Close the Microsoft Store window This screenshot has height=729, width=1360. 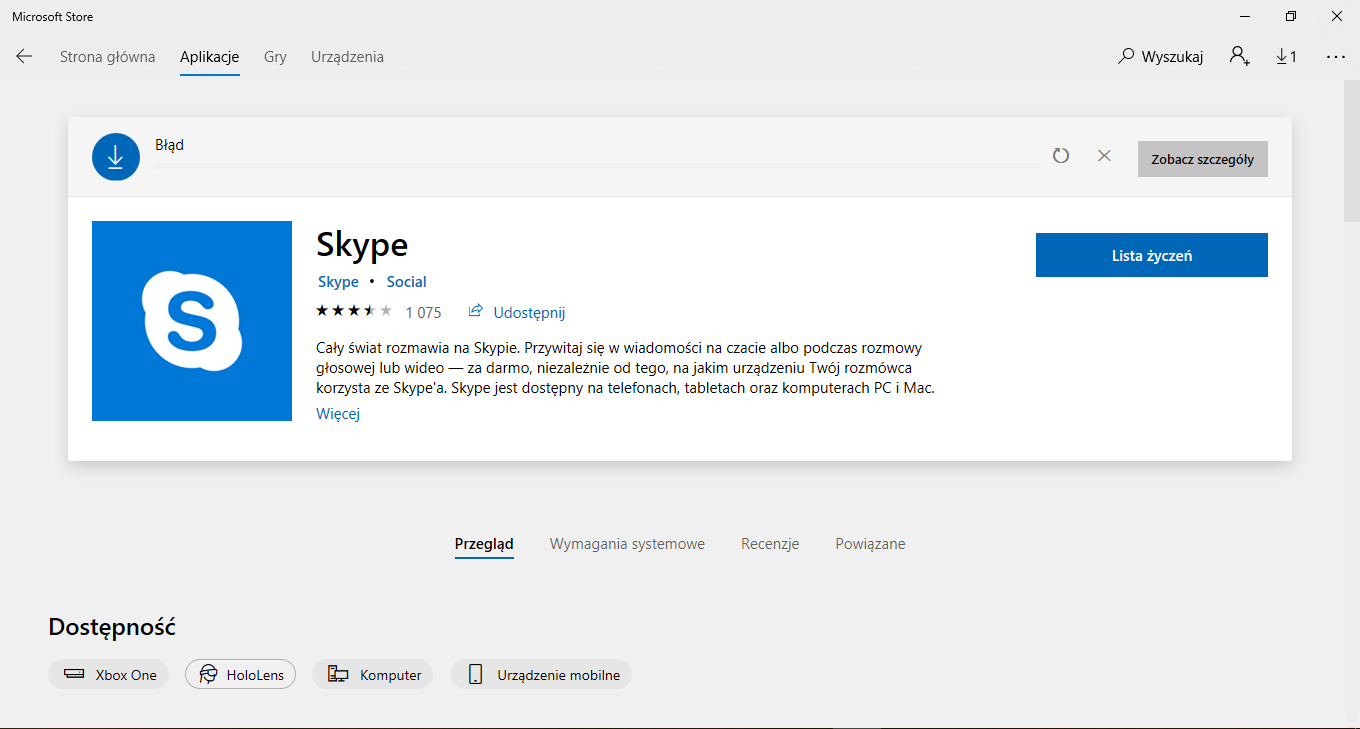[x=1337, y=16]
